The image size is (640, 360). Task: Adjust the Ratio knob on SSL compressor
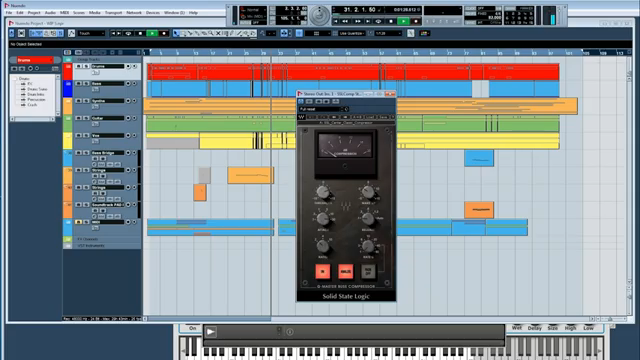(x=323, y=246)
